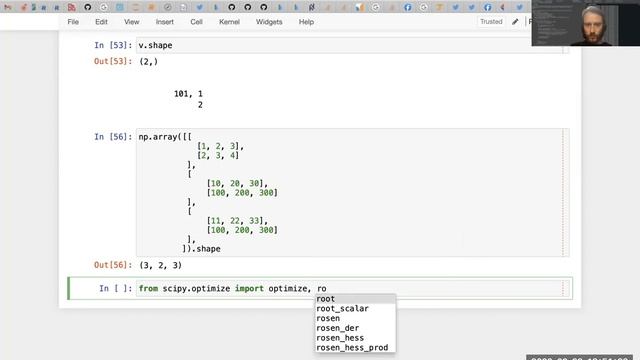Image resolution: width=640 pixels, height=360 pixels.
Task: Pick 'rosen_hess_prod' completion suggestion
Action: pyautogui.click(x=355, y=348)
